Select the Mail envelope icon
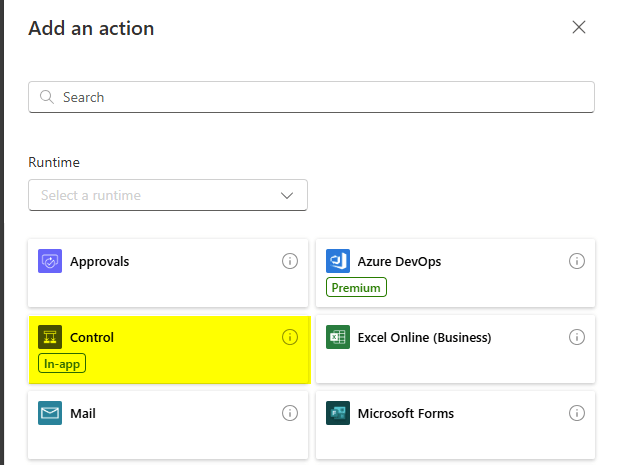This screenshot has width=619, height=465. click(50, 413)
